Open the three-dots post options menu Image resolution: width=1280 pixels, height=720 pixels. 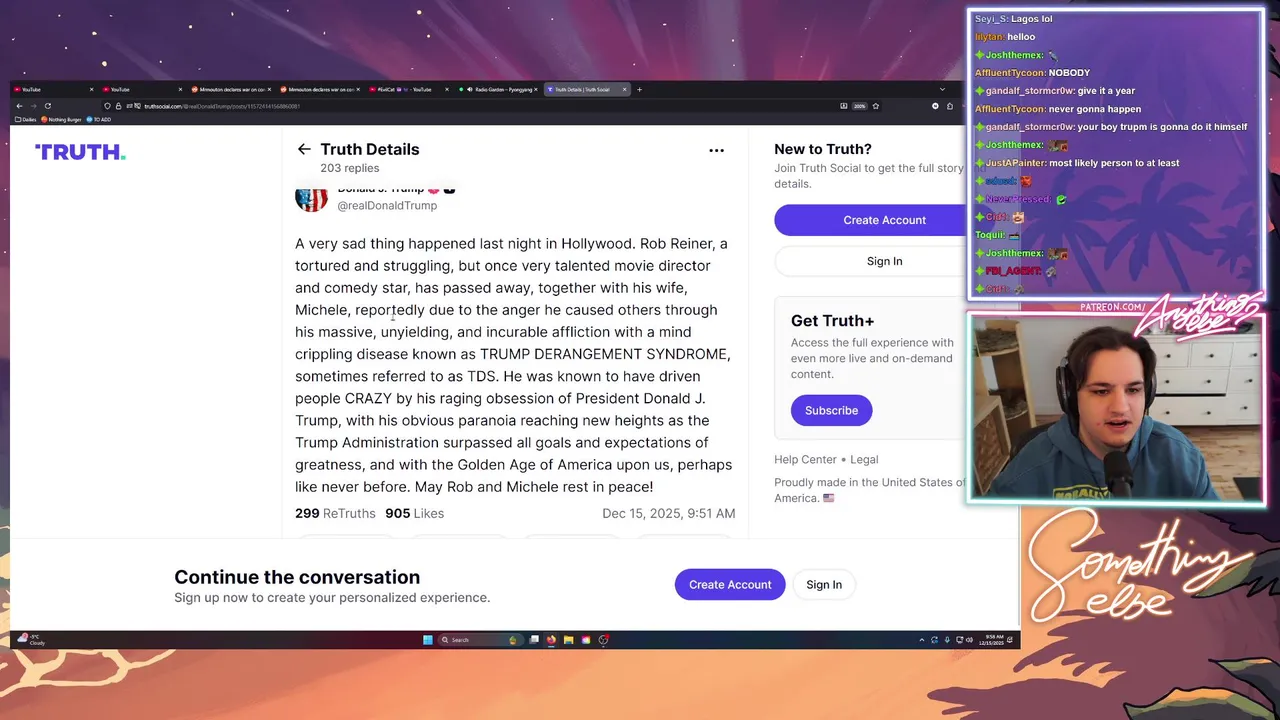point(716,150)
